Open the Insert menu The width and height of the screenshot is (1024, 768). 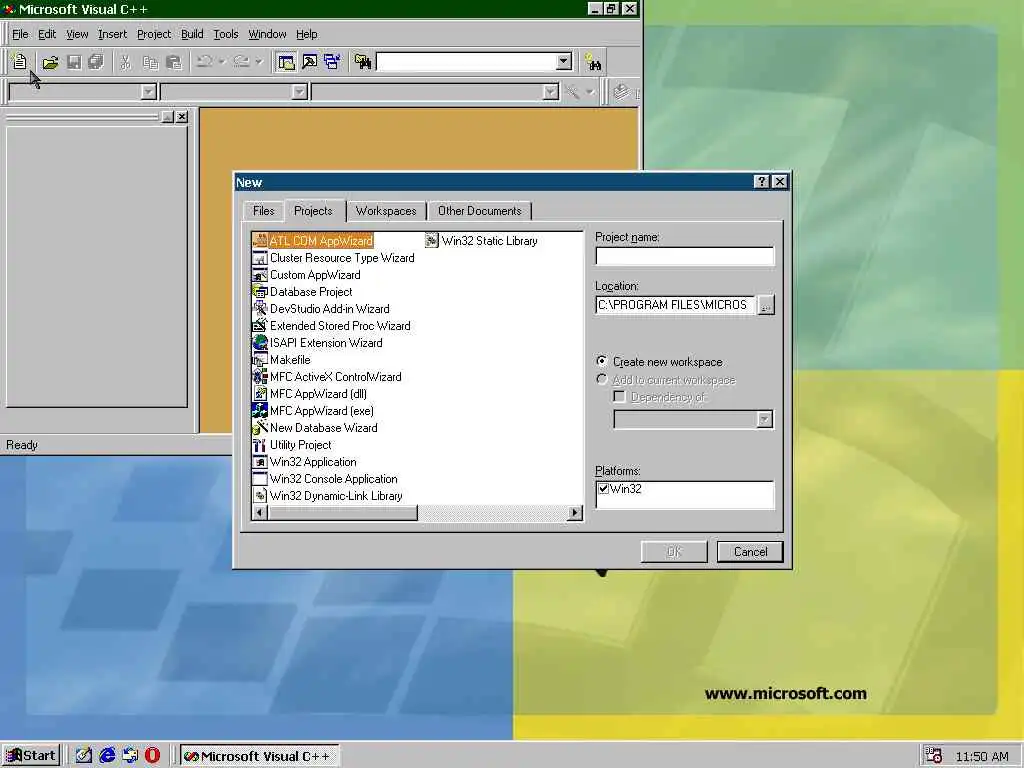[112, 34]
